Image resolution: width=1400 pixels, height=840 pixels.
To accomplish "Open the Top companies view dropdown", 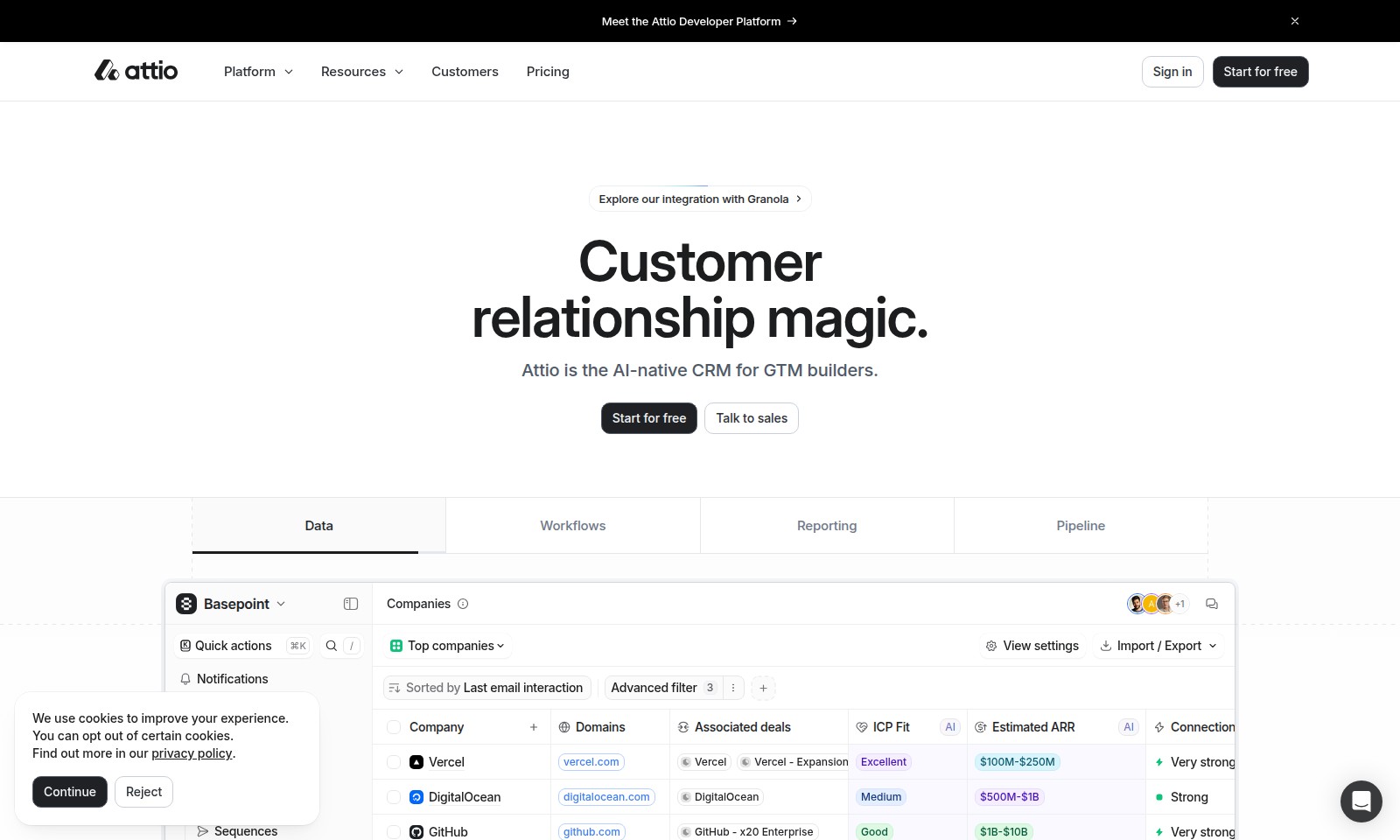I will pos(447,646).
